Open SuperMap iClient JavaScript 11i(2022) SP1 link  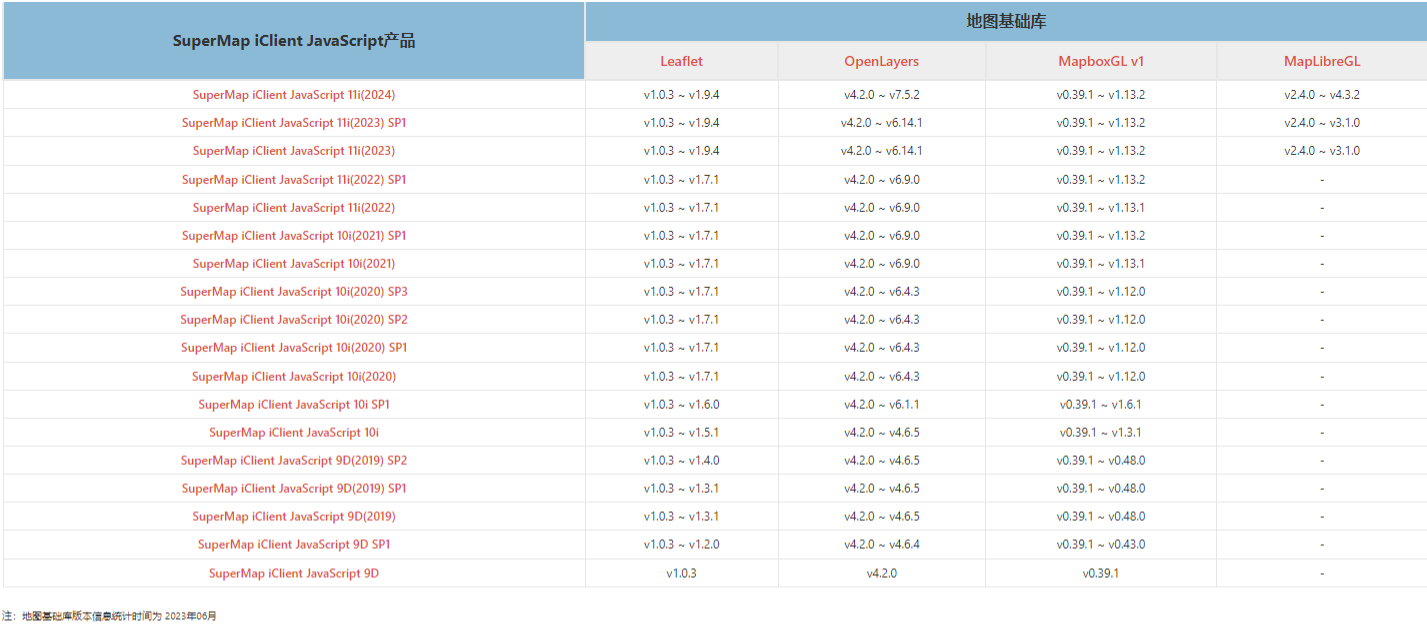pyautogui.click(x=294, y=180)
